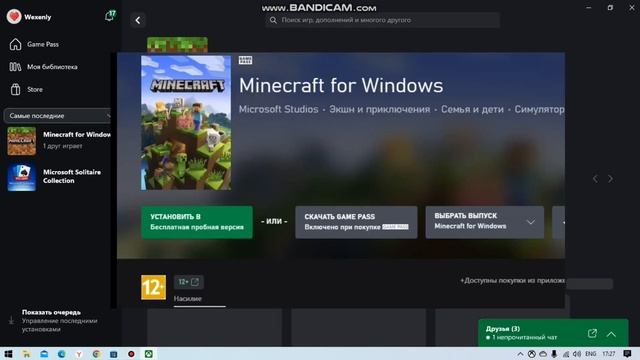
Task: Click the Xbox app icon in the taskbar
Action: coord(149,354)
